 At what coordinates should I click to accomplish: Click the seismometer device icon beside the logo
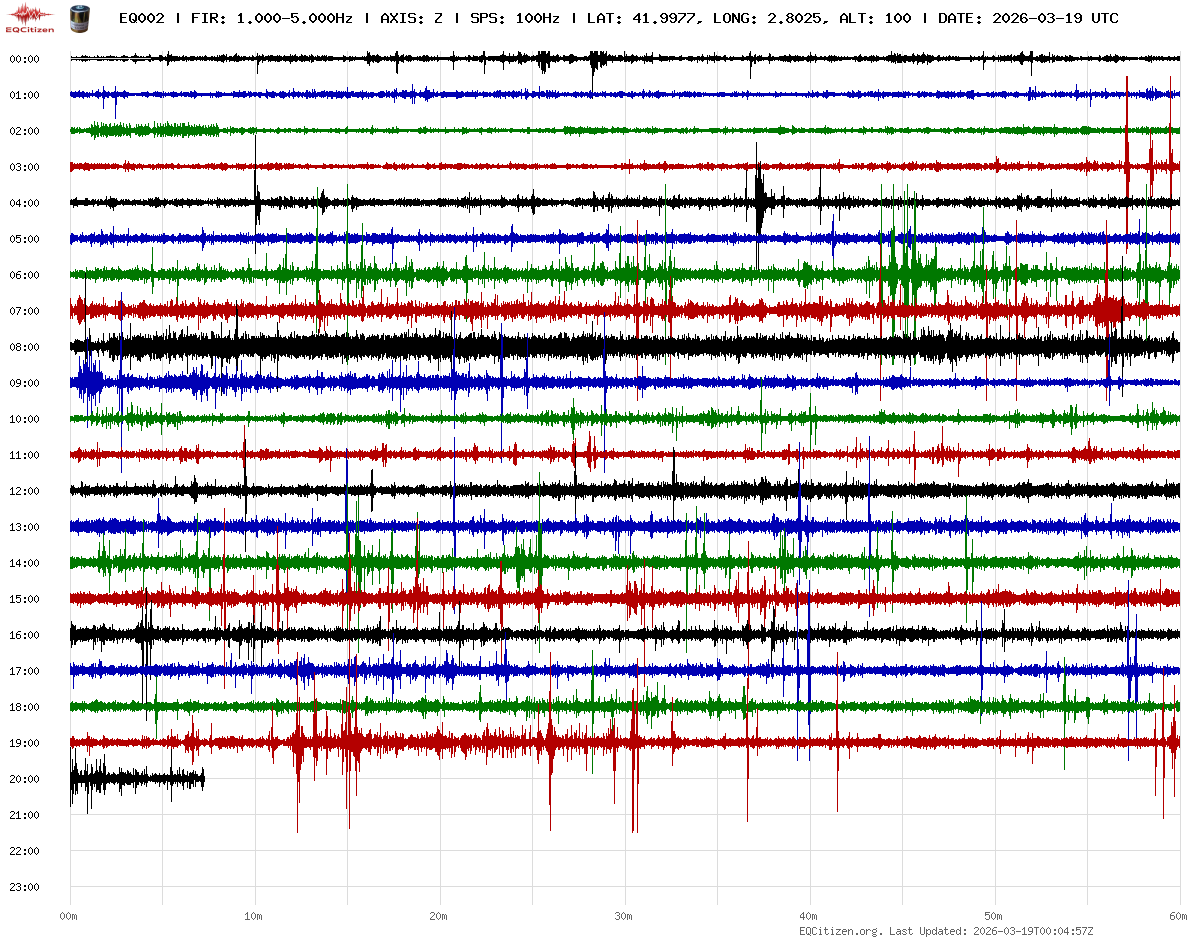click(77, 18)
